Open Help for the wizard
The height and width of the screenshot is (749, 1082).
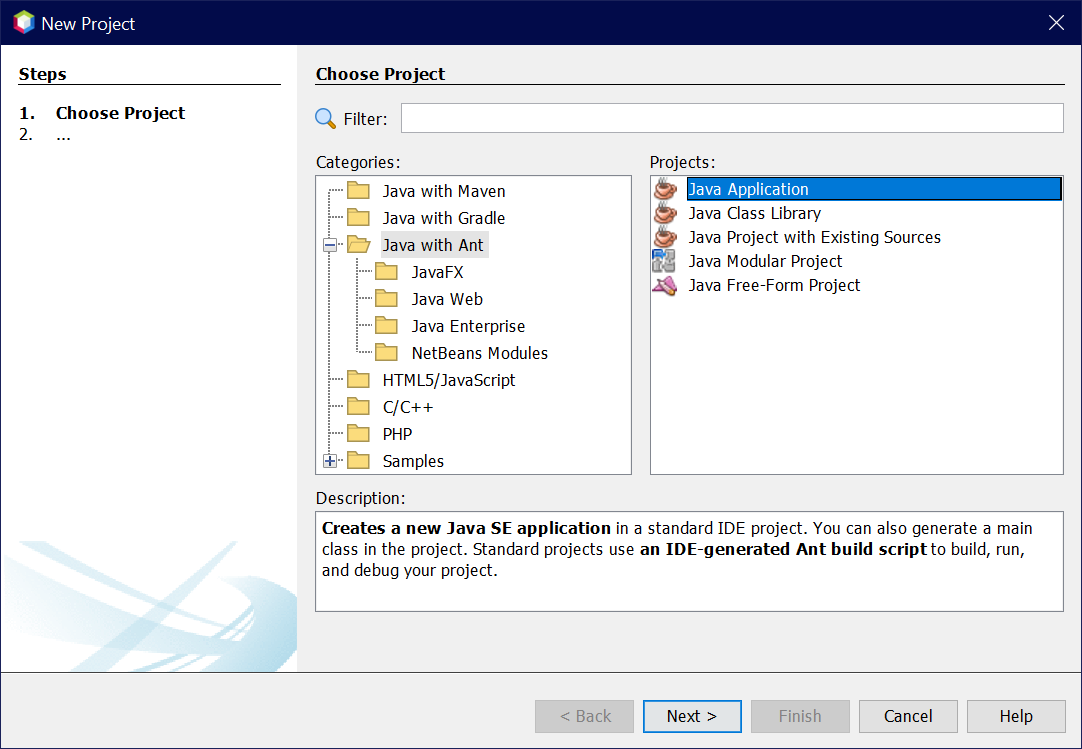[x=1016, y=716]
